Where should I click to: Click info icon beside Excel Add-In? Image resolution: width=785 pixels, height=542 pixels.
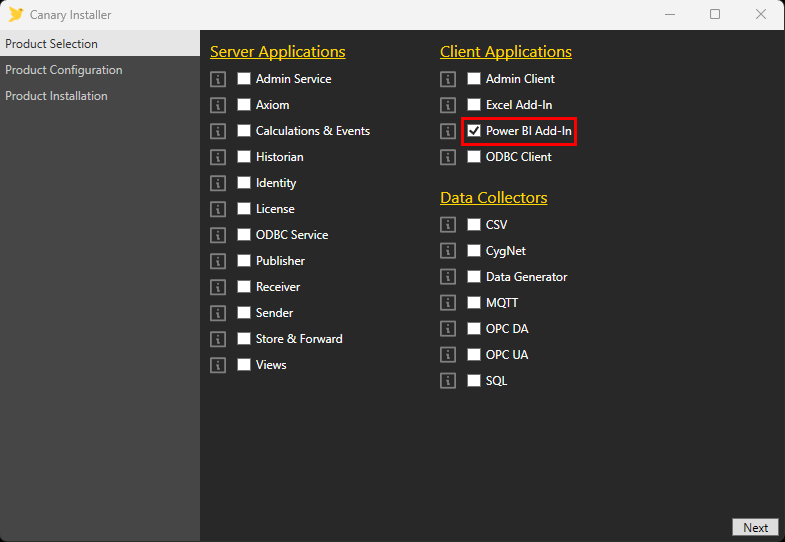tap(448, 105)
